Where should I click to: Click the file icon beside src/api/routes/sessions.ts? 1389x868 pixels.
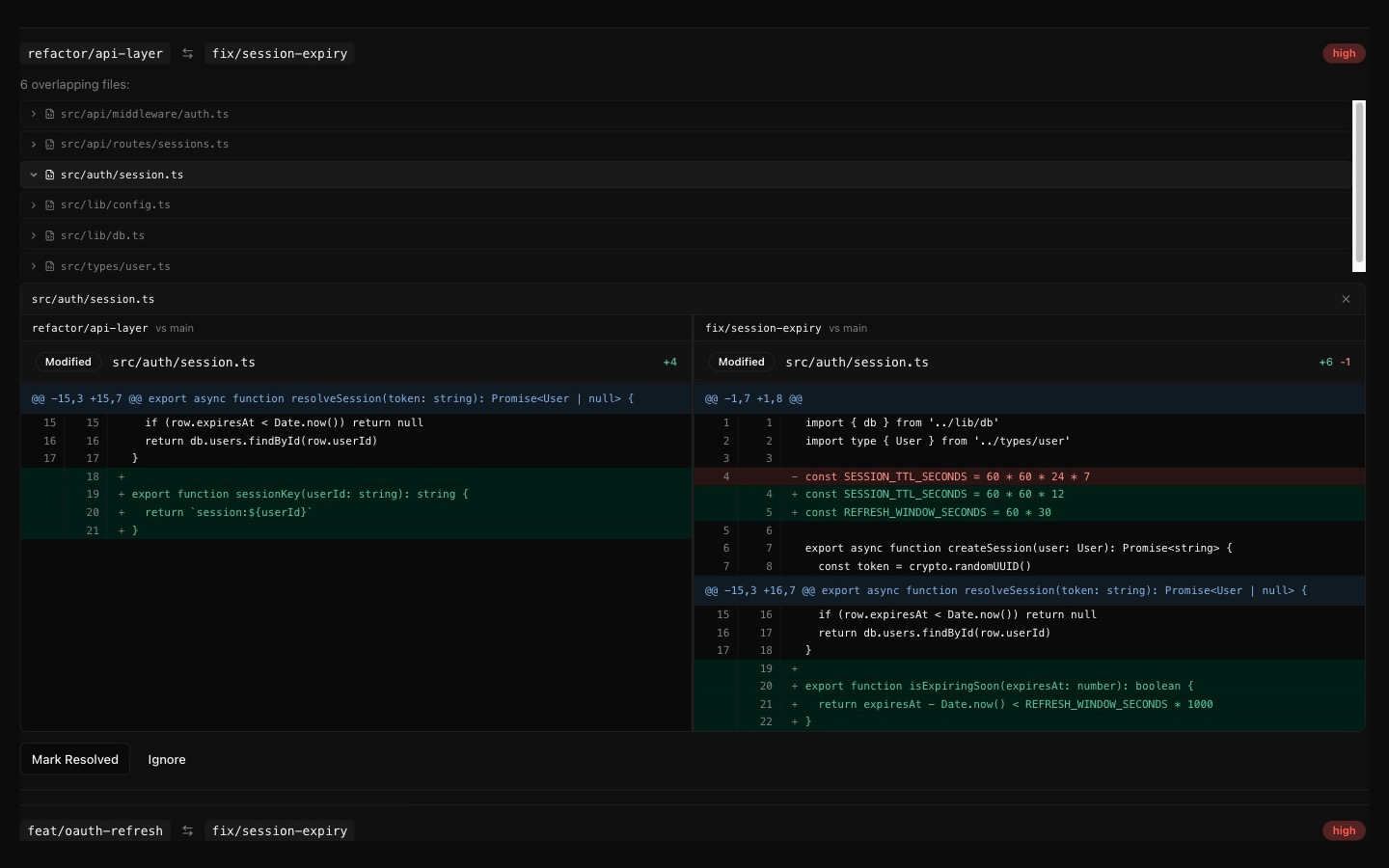click(x=49, y=144)
